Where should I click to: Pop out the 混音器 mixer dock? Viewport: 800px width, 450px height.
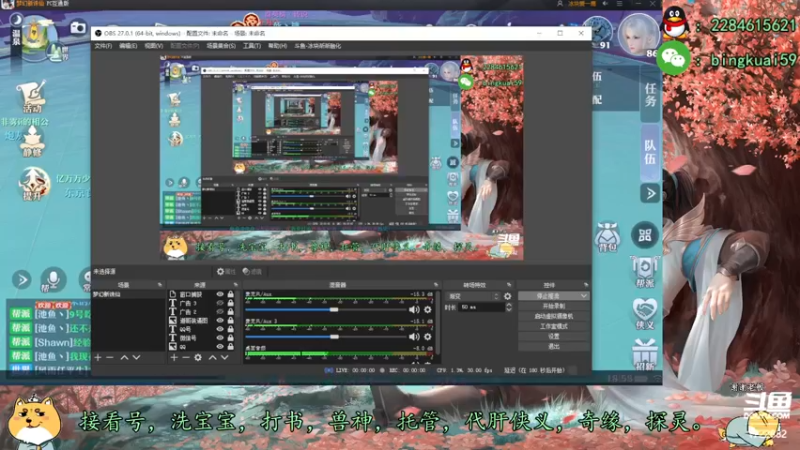point(436,285)
